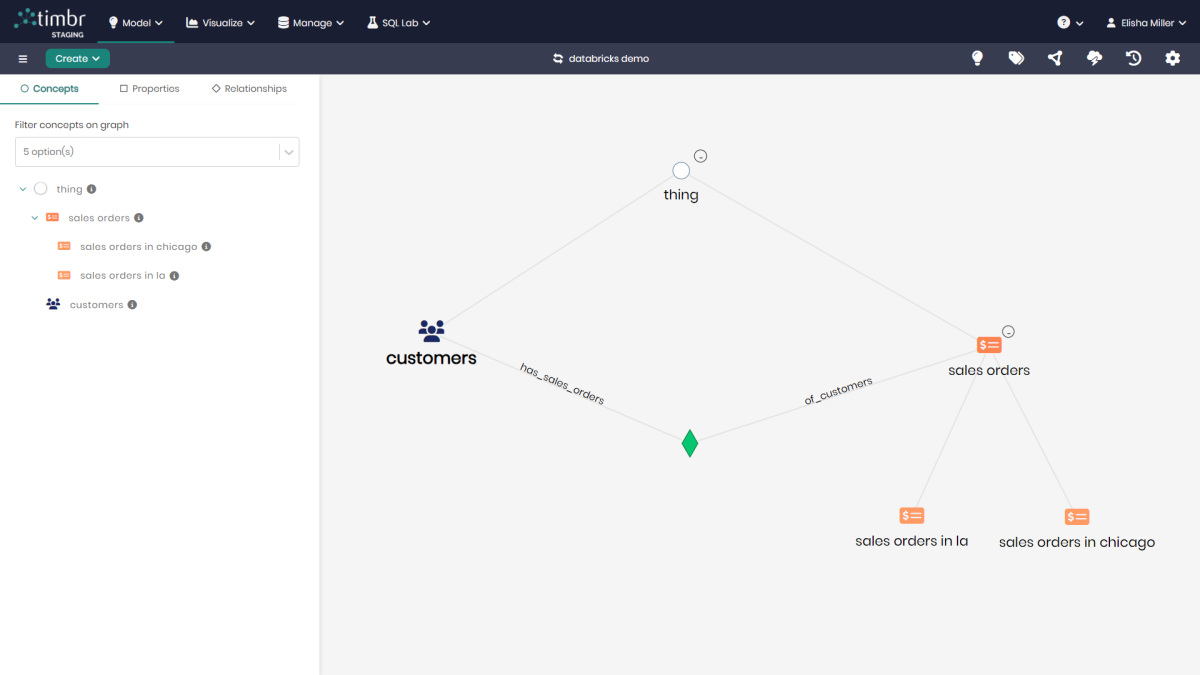Open Elisha Miller user menu
The width and height of the screenshot is (1200, 675).
pyautogui.click(x=1146, y=22)
